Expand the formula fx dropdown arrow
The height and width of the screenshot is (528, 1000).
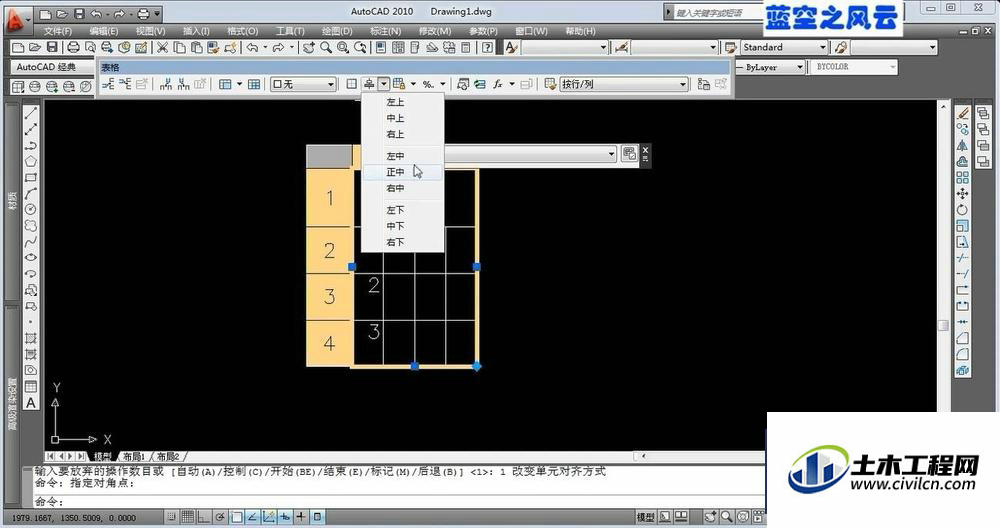pos(512,84)
